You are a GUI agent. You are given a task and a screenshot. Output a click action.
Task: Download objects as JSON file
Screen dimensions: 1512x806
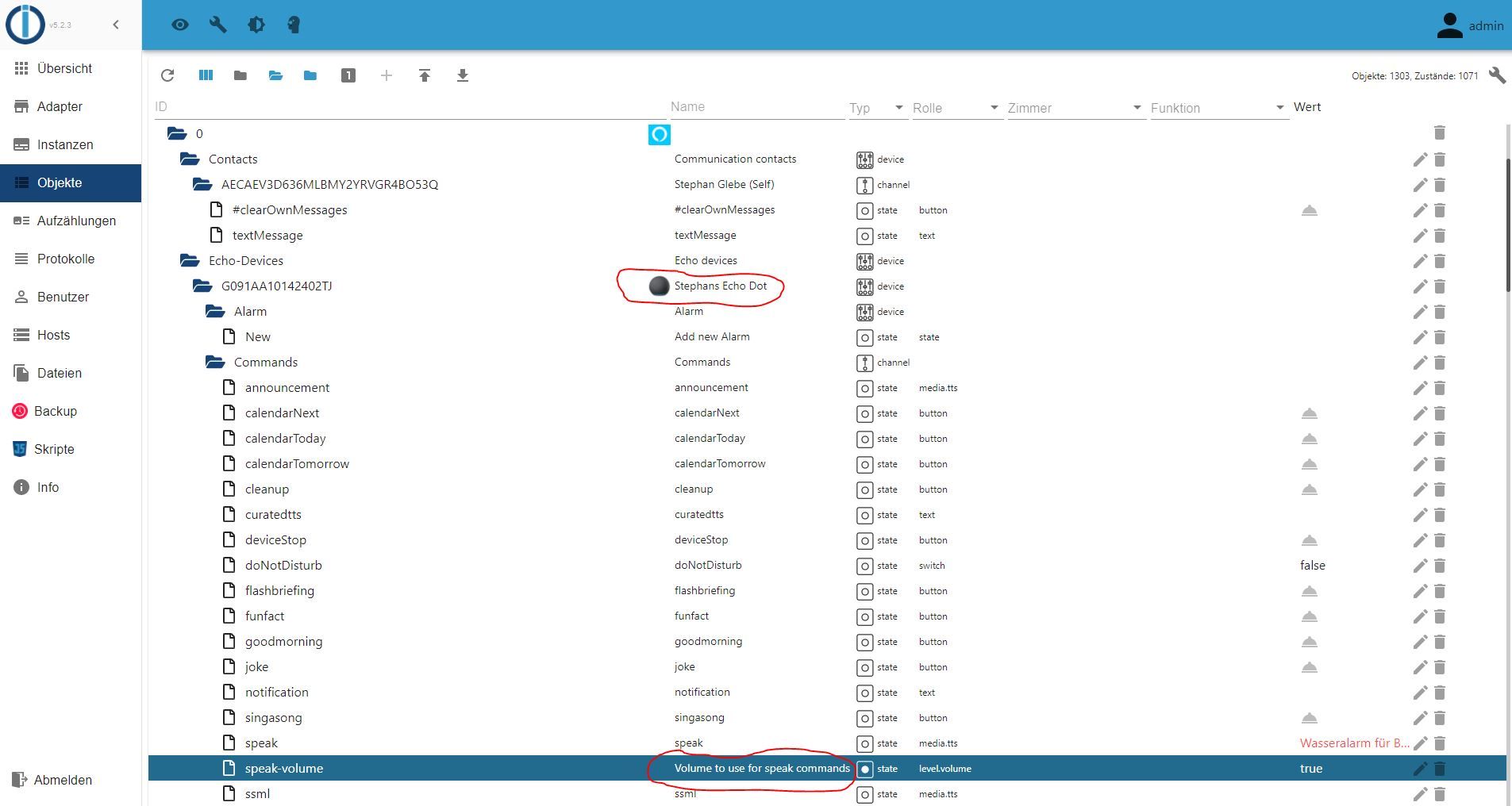pos(463,75)
